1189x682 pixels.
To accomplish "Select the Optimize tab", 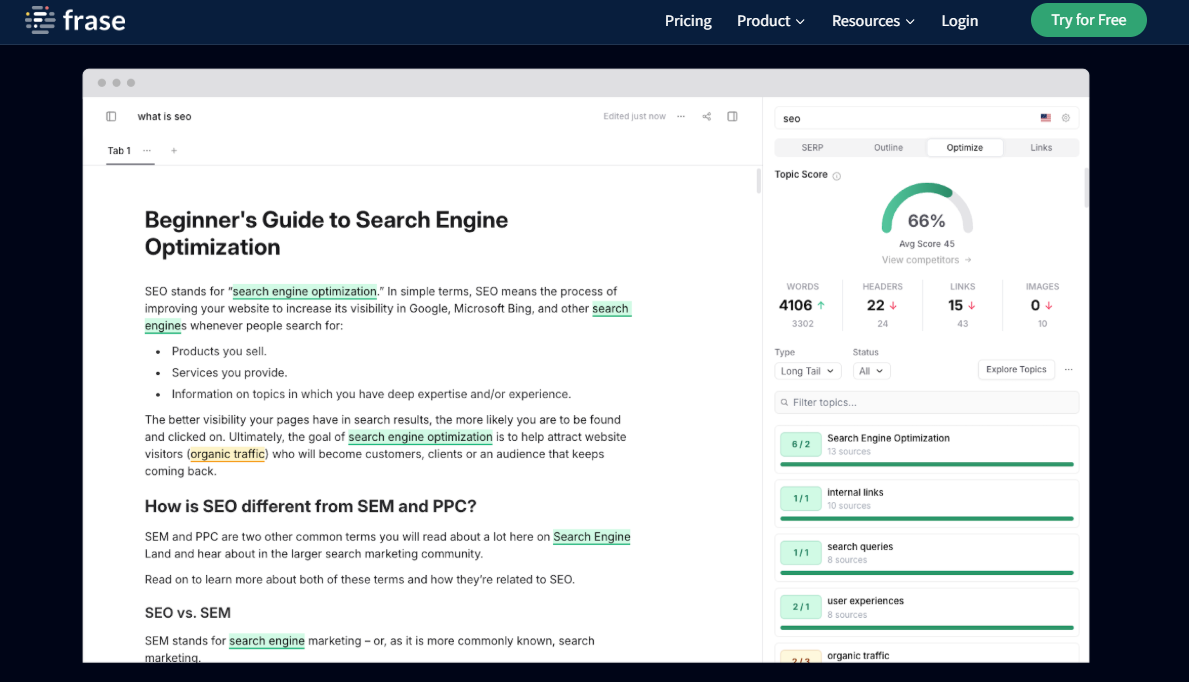I will [965, 148].
